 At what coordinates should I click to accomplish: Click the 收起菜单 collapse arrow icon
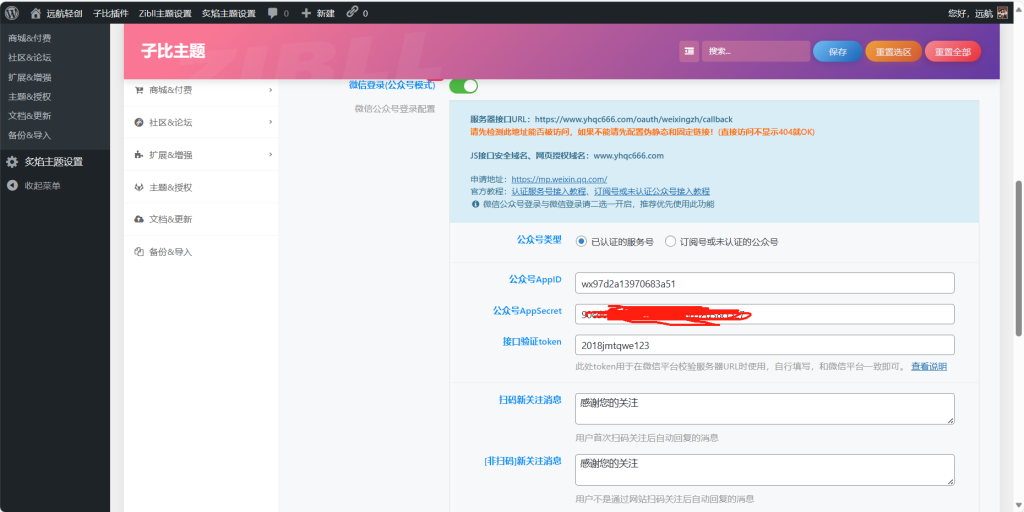tap(12, 185)
